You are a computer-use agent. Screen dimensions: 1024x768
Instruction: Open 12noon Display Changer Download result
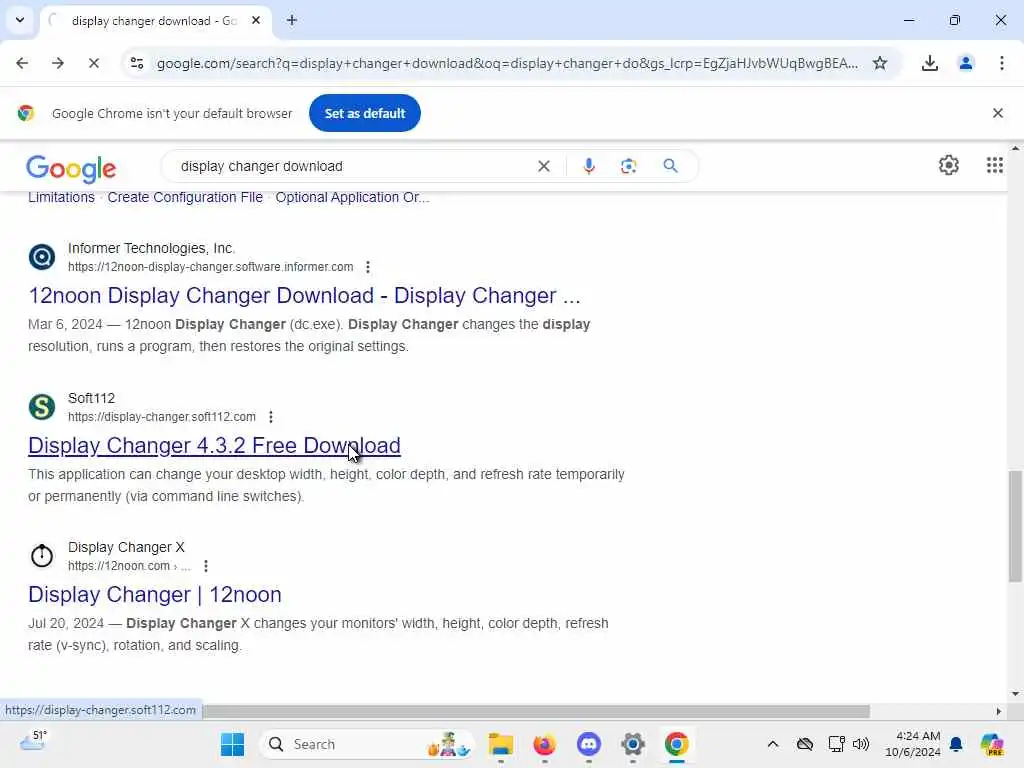coord(304,295)
